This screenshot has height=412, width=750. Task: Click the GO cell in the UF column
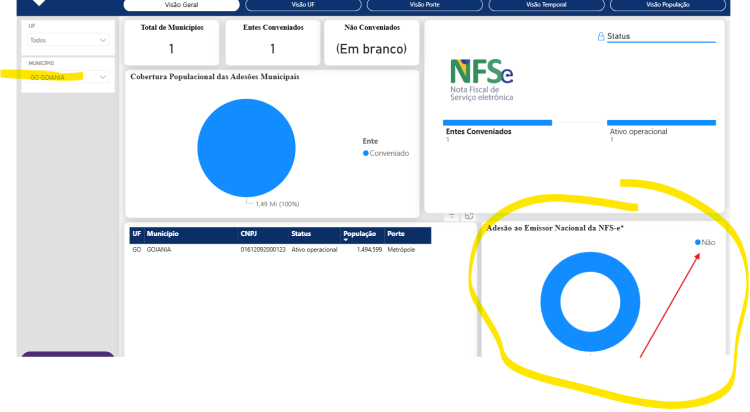(x=136, y=250)
